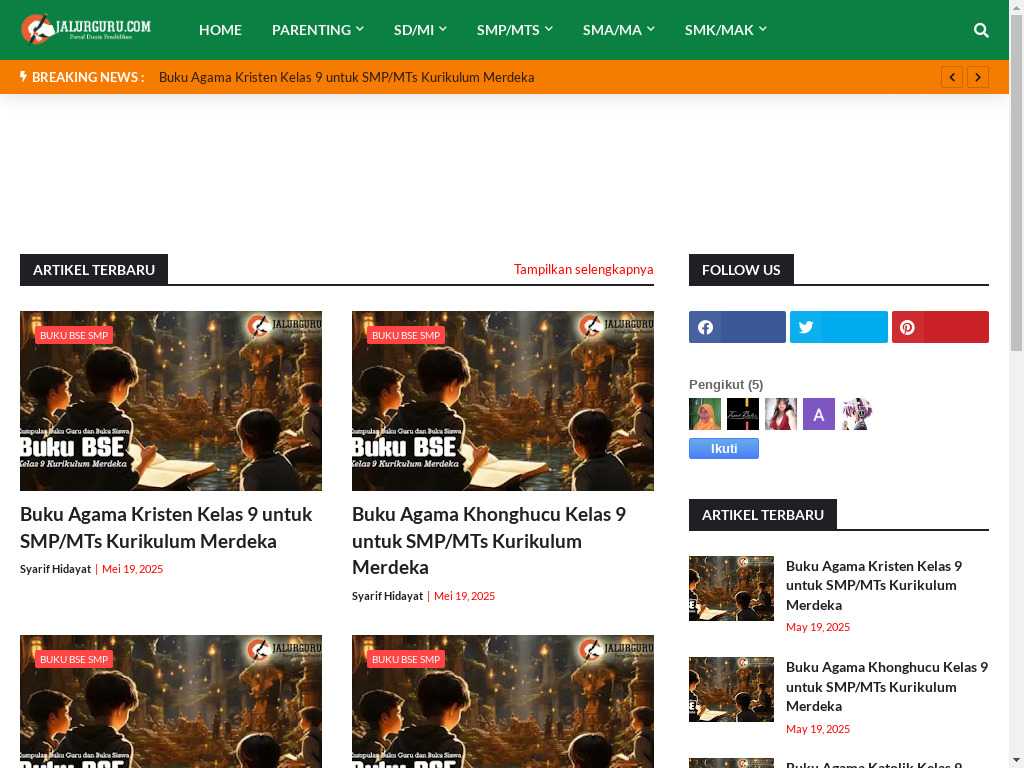Open the Facebook follow button

tap(737, 327)
